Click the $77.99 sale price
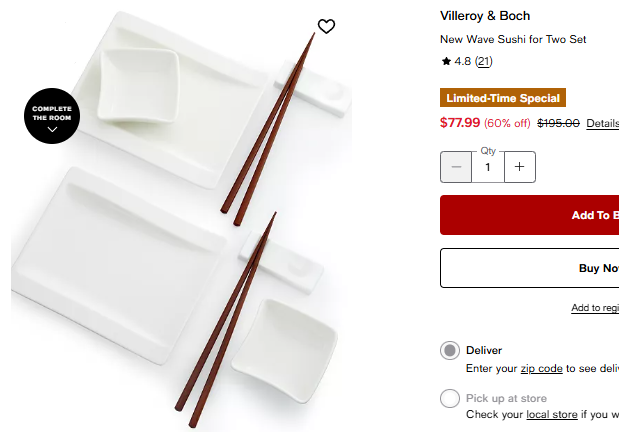The width and height of the screenshot is (619, 436). [460, 123]
